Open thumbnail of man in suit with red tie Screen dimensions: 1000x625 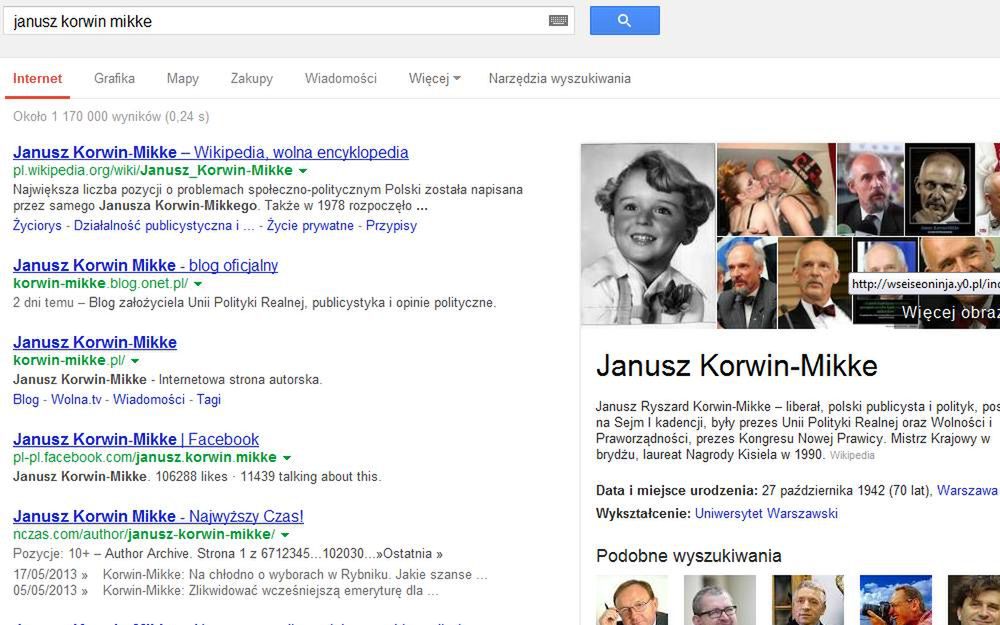tap(870, 189)
